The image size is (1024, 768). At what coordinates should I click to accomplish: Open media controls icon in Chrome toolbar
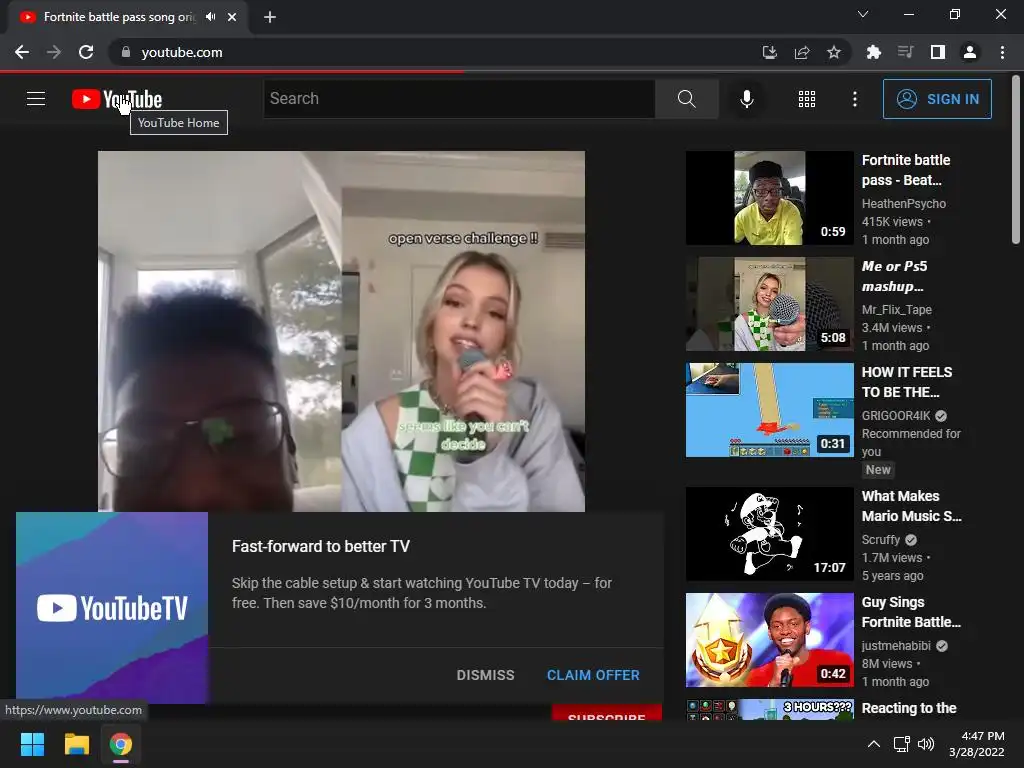point(905,52)
